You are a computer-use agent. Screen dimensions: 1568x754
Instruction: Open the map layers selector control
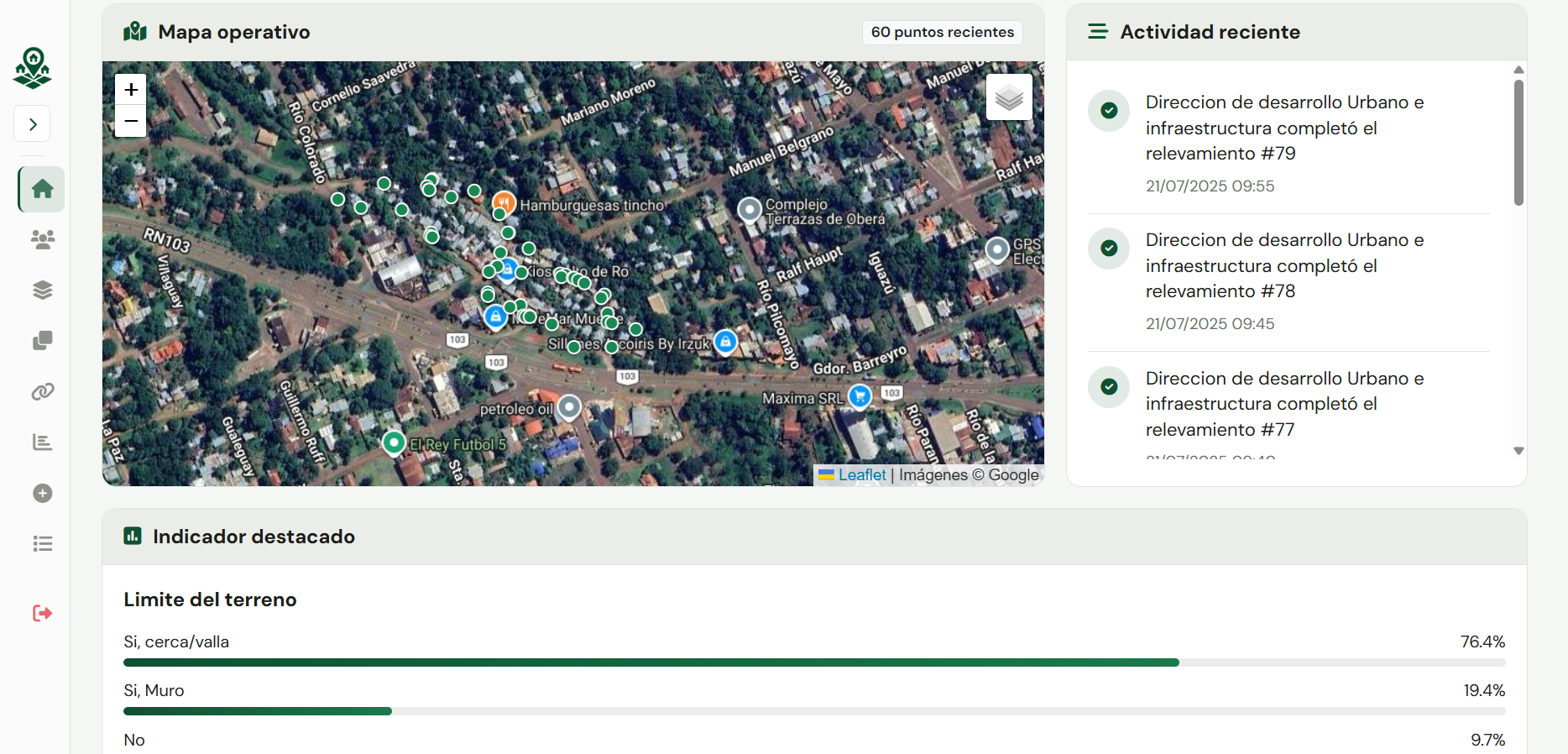(x=1009, y=97)
